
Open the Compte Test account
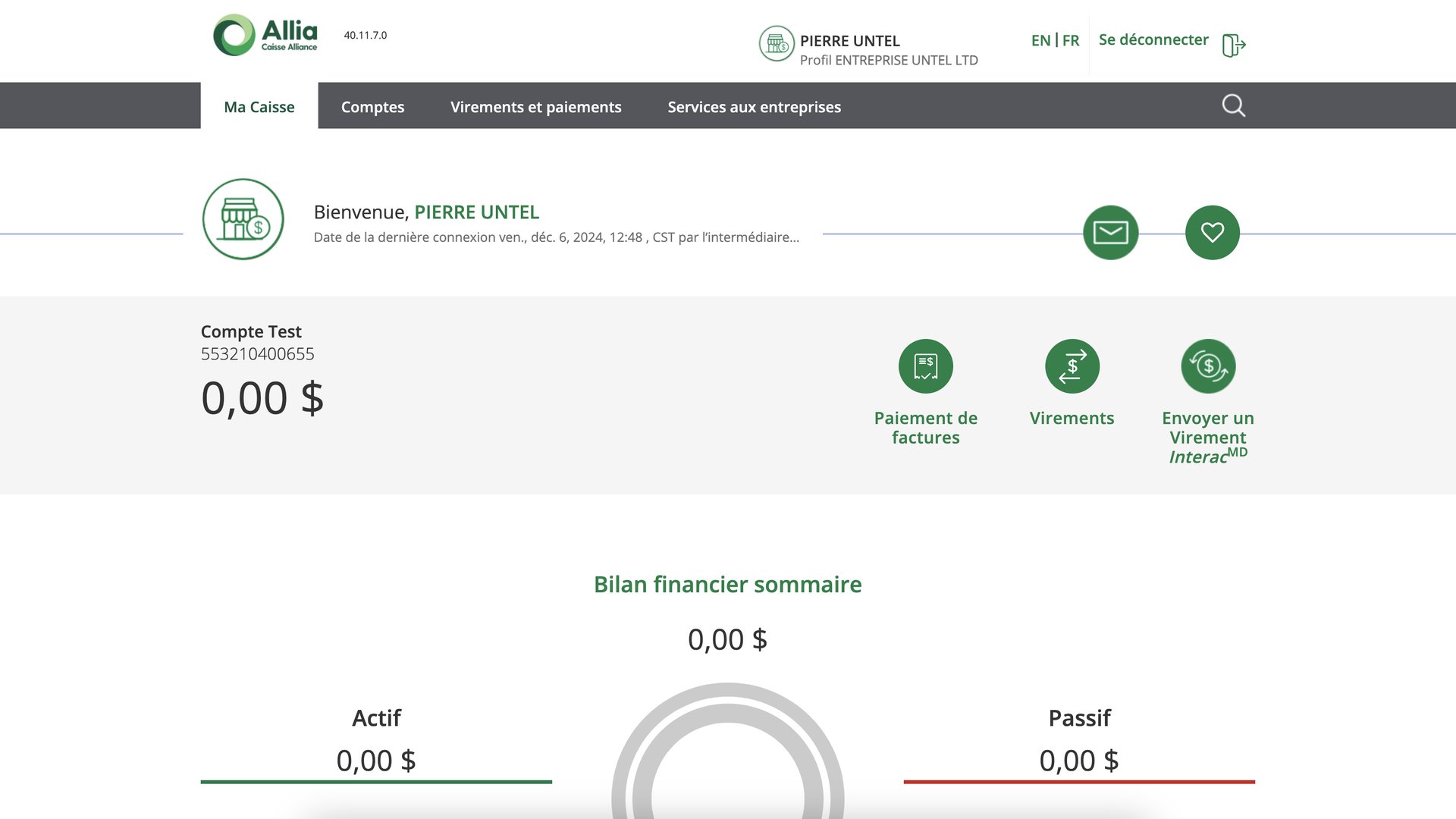[x=251, y=331]
